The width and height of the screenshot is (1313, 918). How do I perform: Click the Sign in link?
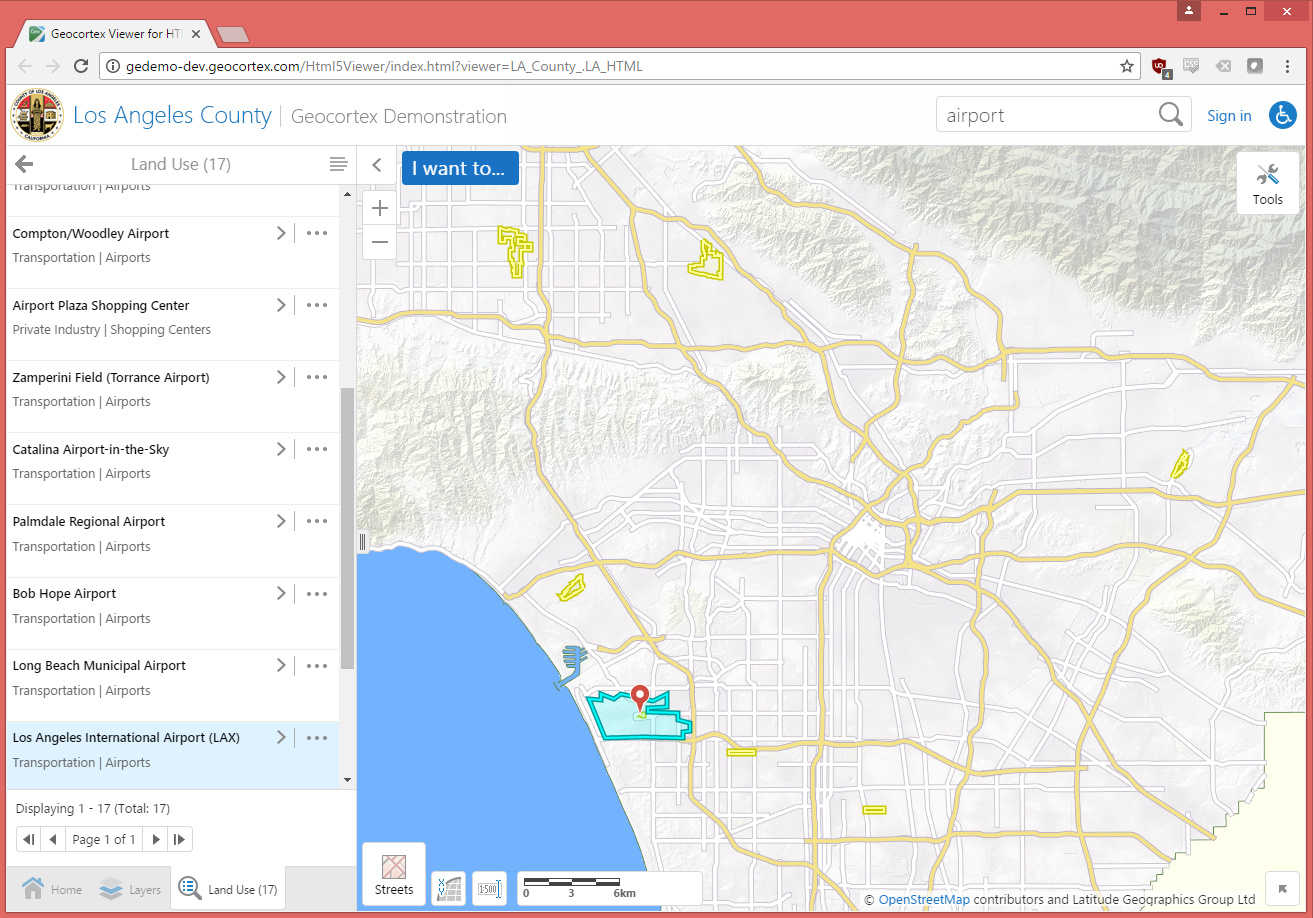(x=1229, y=116)
